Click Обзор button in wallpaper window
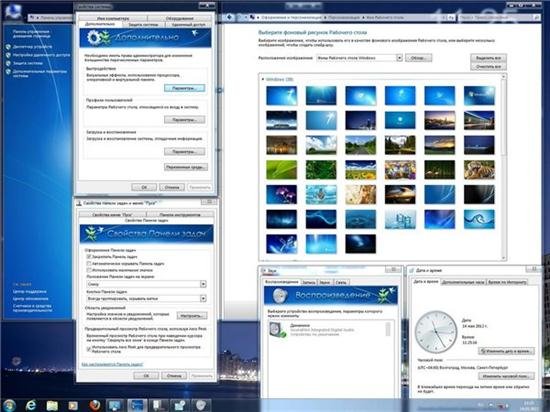This screenshot has width=550, height=412. point(418,58)
